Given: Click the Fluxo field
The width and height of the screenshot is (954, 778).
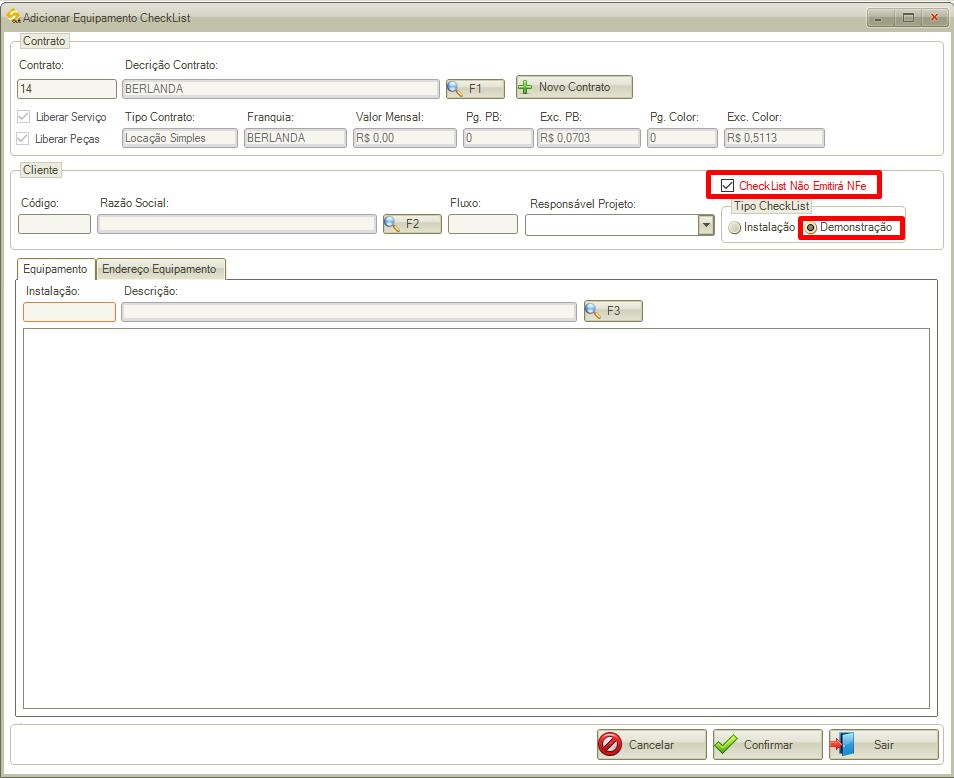Looking at the screenshot, I should [x=483, y=224].
